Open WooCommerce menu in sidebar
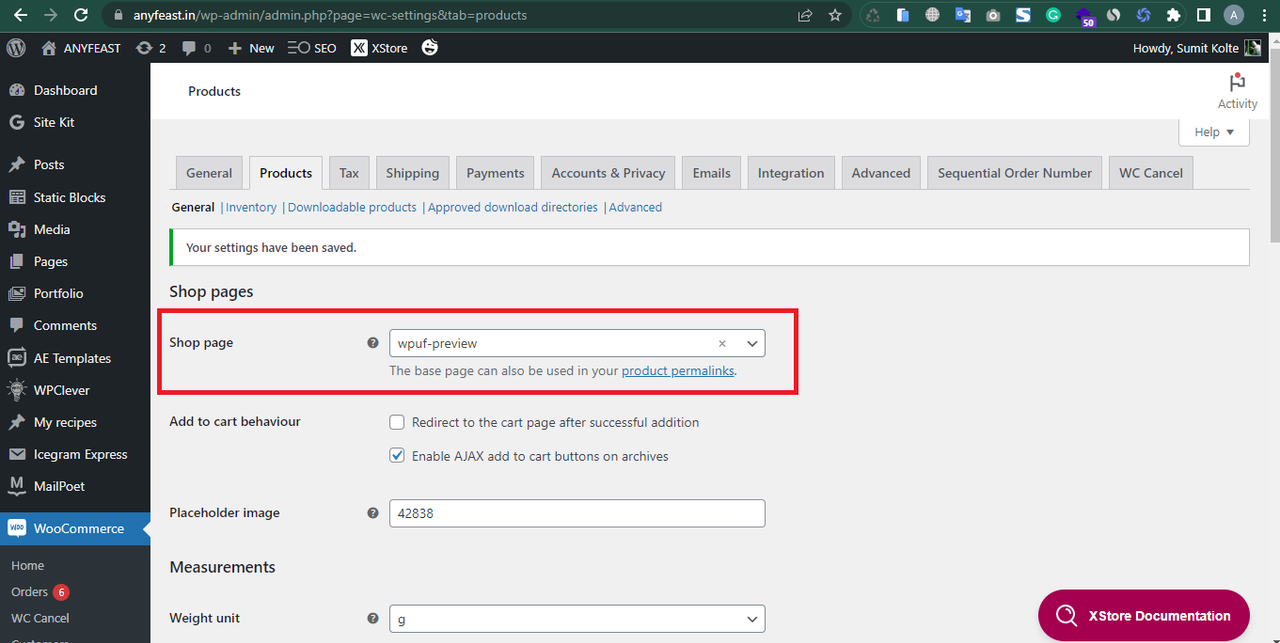 (75, 528)
